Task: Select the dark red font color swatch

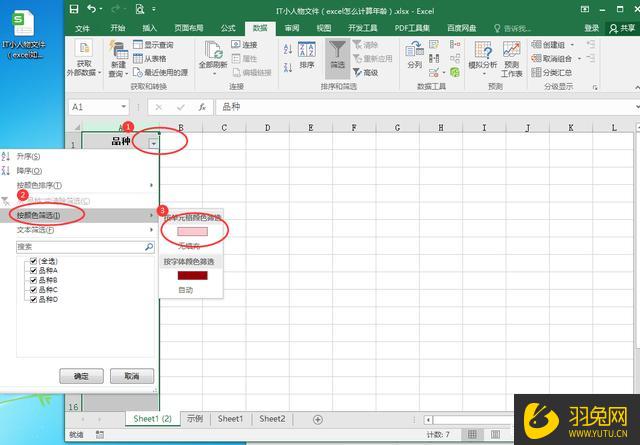Action: [193, 276]
